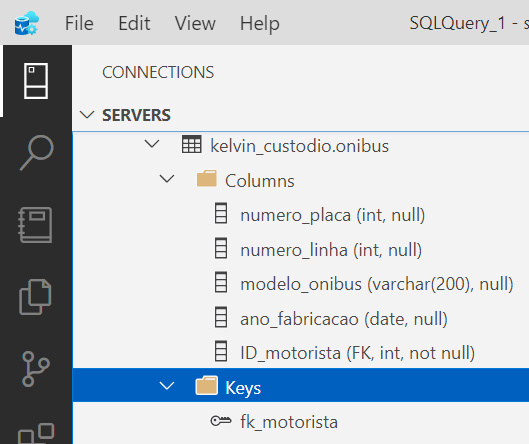
Task: Open the Extensions icon in the activity bar
Action: (36, 434)
